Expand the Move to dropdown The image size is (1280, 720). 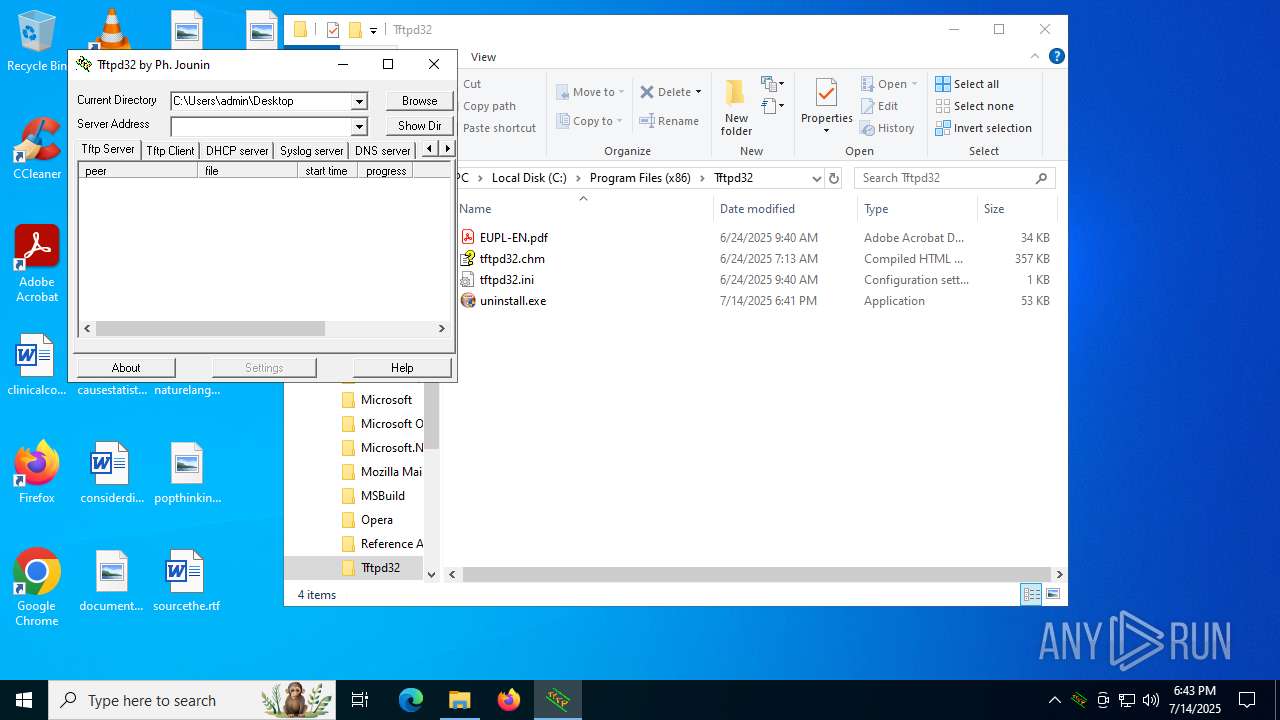621,92
